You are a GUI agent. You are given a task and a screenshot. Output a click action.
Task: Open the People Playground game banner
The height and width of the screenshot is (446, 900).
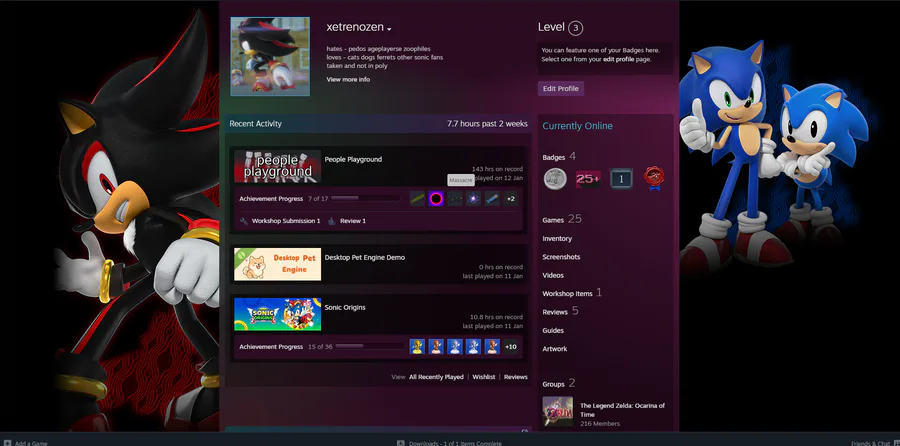click(x=277, y=166)
